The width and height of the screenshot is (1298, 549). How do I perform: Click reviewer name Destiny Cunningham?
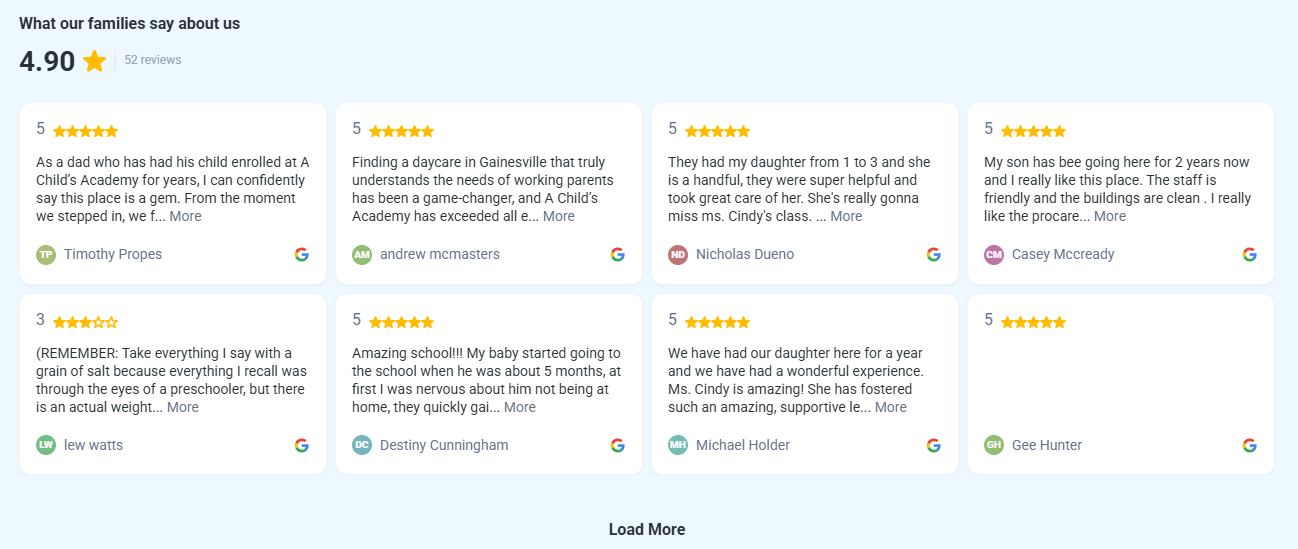point(444,445)
